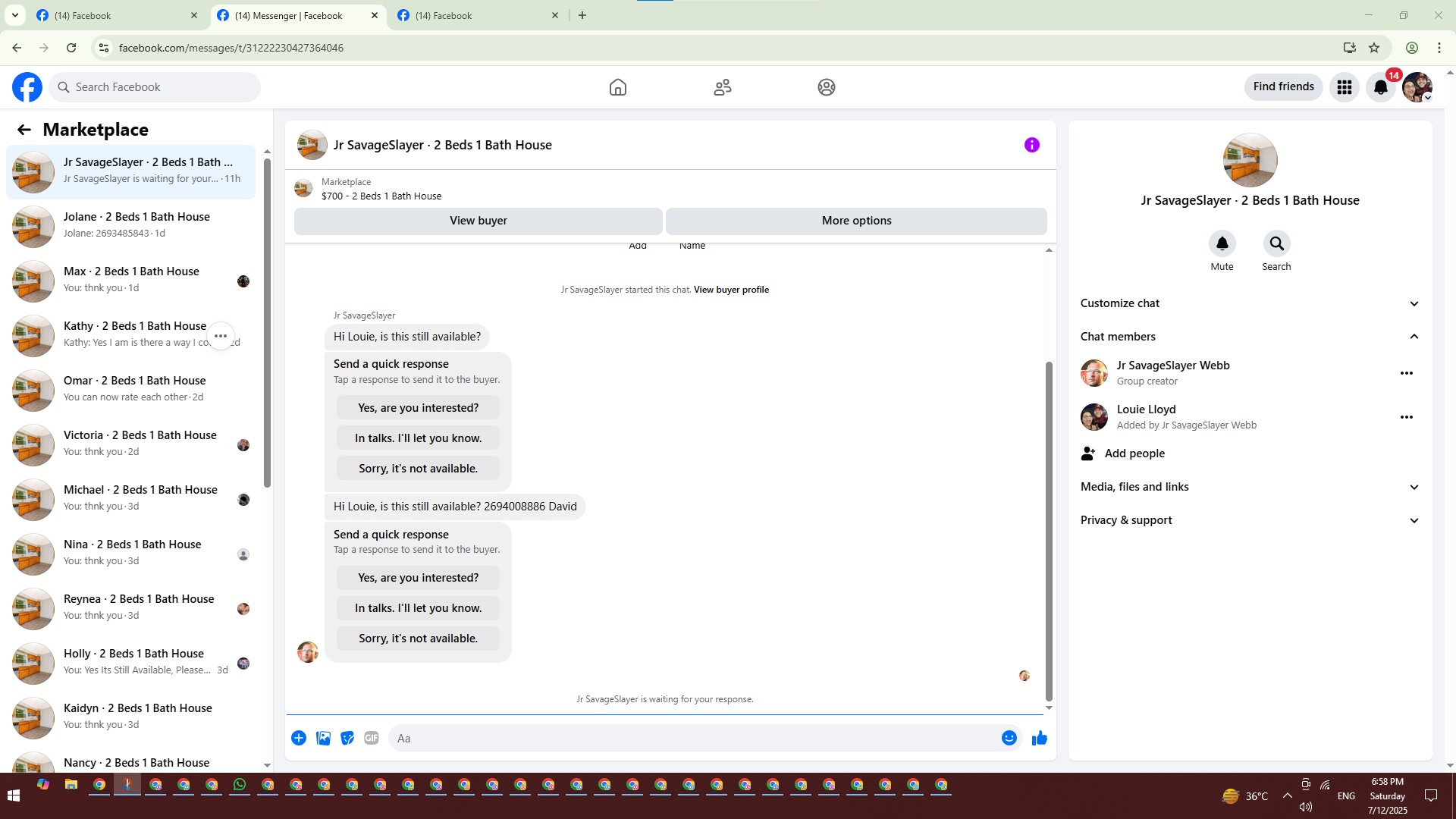Viewport: 1456px width, 819px height.
Task: Open the Facebook menu grid icon
Action: pyautogui.click(x=1345, y=87)
